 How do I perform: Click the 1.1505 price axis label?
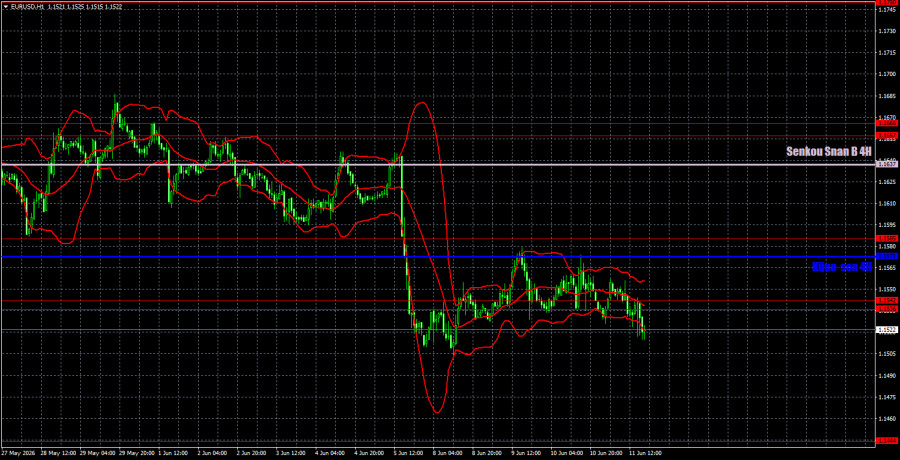tap(887, 354)
